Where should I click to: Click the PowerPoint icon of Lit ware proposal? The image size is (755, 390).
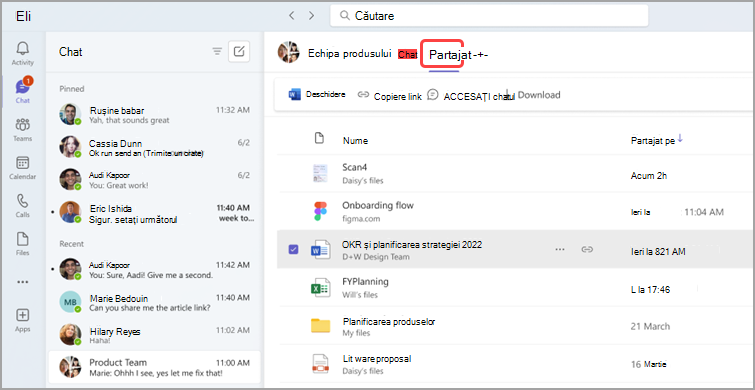pyautogui.click(x=320, y=364)
